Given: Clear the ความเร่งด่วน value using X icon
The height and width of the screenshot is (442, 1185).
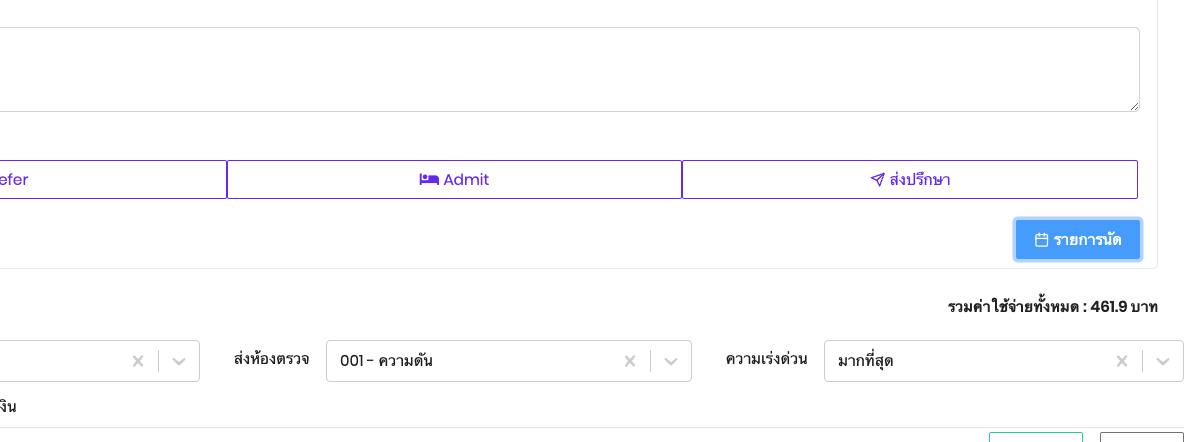Looking at the screenshot, I should (1122, 361).
